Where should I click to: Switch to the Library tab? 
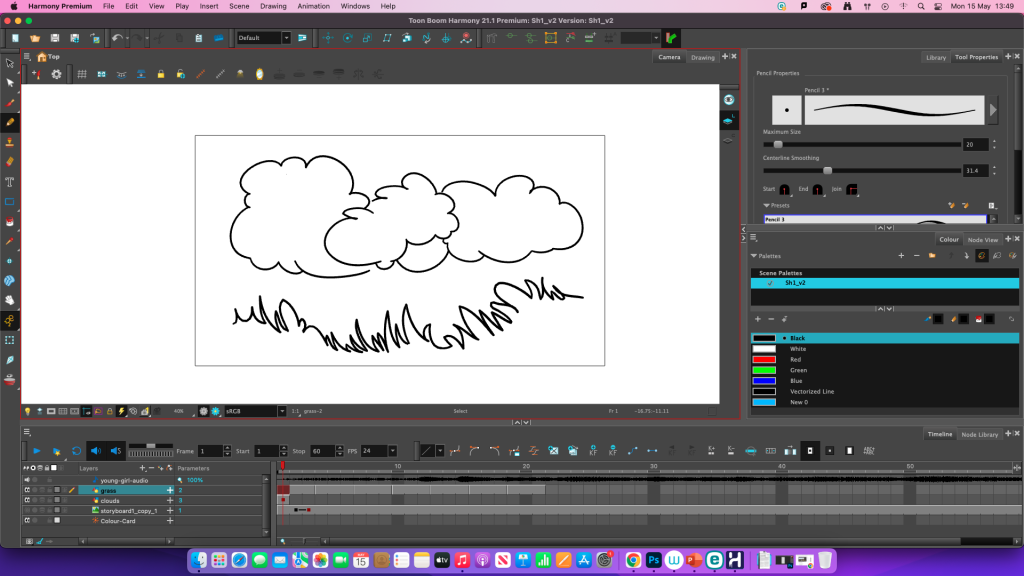(935, 57)
